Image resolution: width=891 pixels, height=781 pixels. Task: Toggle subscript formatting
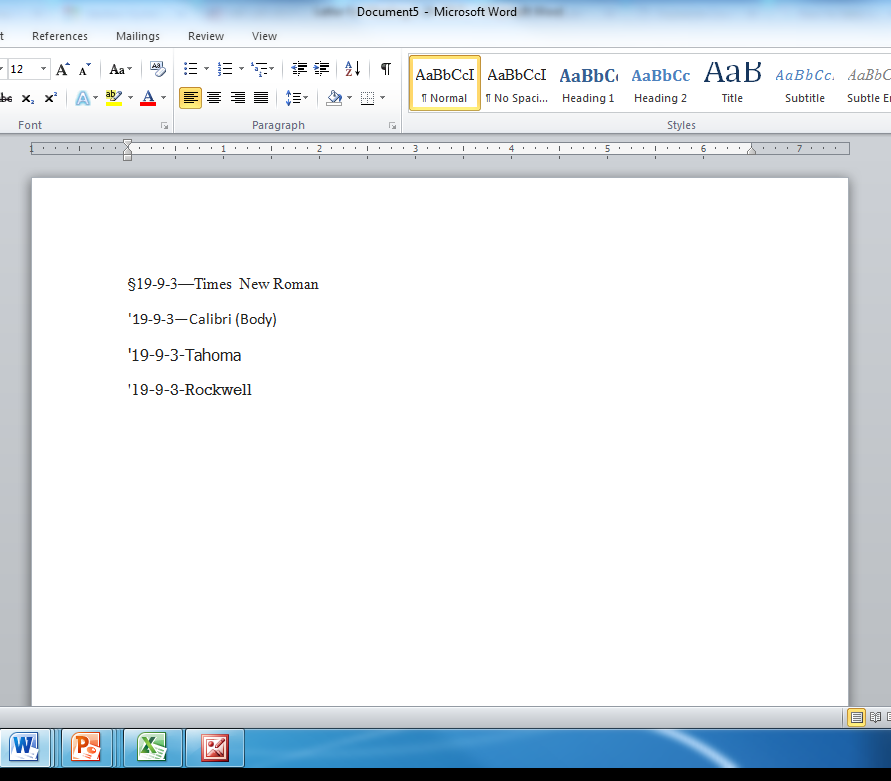pos(28,98)
